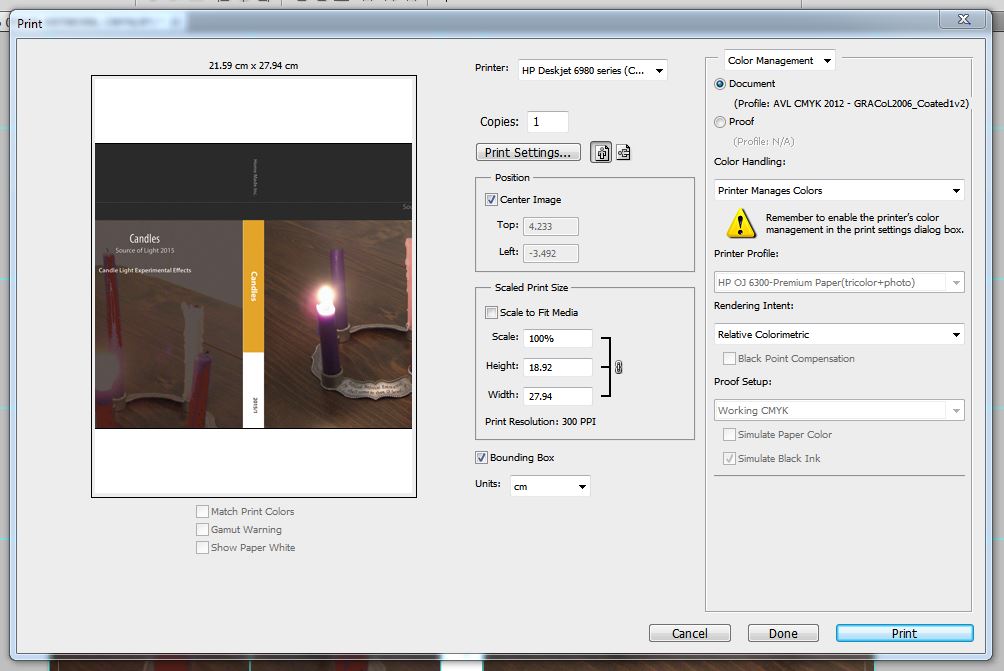
Task: Click the Print button
Action: [x=904, y=633]
